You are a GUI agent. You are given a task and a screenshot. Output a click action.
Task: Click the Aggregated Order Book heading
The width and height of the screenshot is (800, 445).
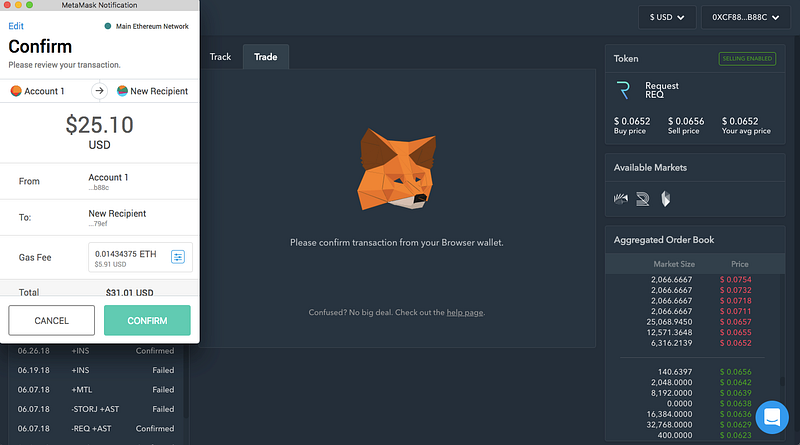[664, 240]
